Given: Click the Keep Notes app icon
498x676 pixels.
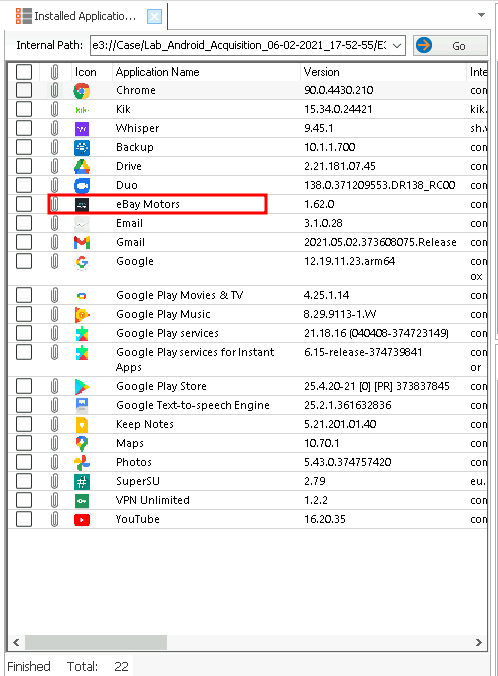Looking at the screenshot, I should [82, 425].
